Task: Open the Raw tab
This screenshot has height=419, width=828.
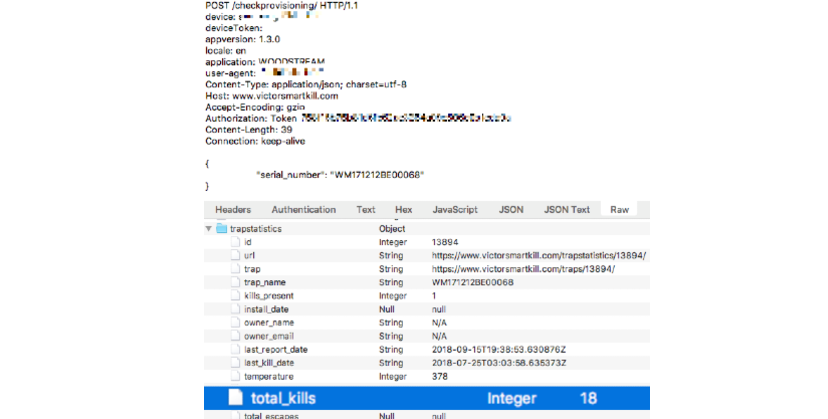Action: point(620,210)
